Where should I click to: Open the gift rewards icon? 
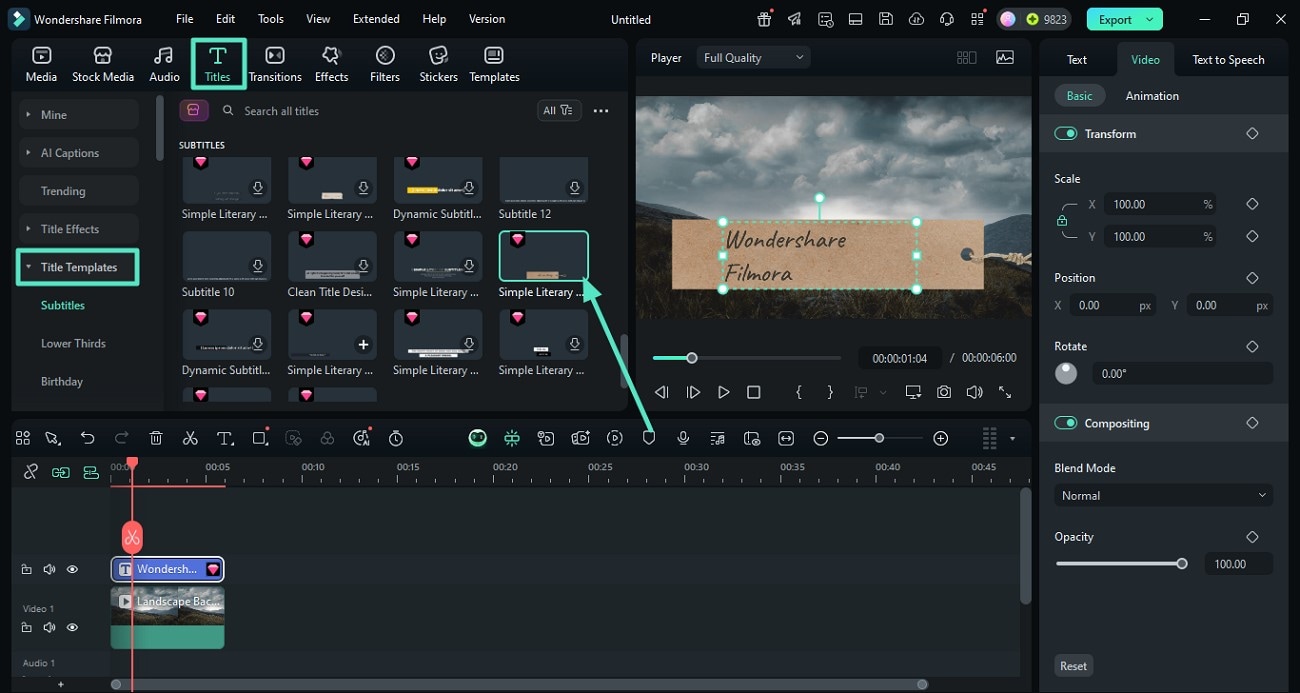[764, 19]
